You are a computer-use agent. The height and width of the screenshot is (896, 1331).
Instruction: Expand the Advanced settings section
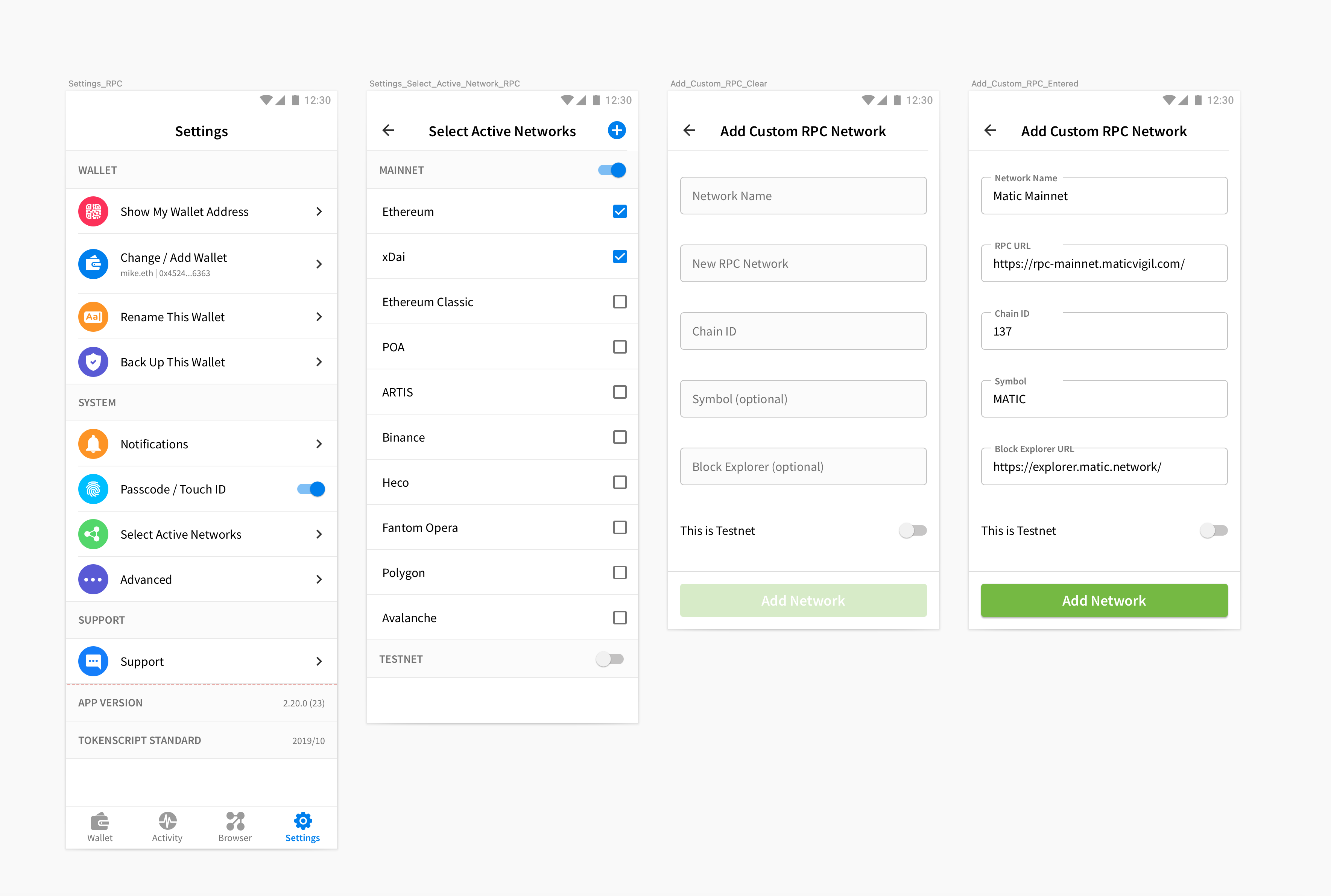(x=319, y=579)
